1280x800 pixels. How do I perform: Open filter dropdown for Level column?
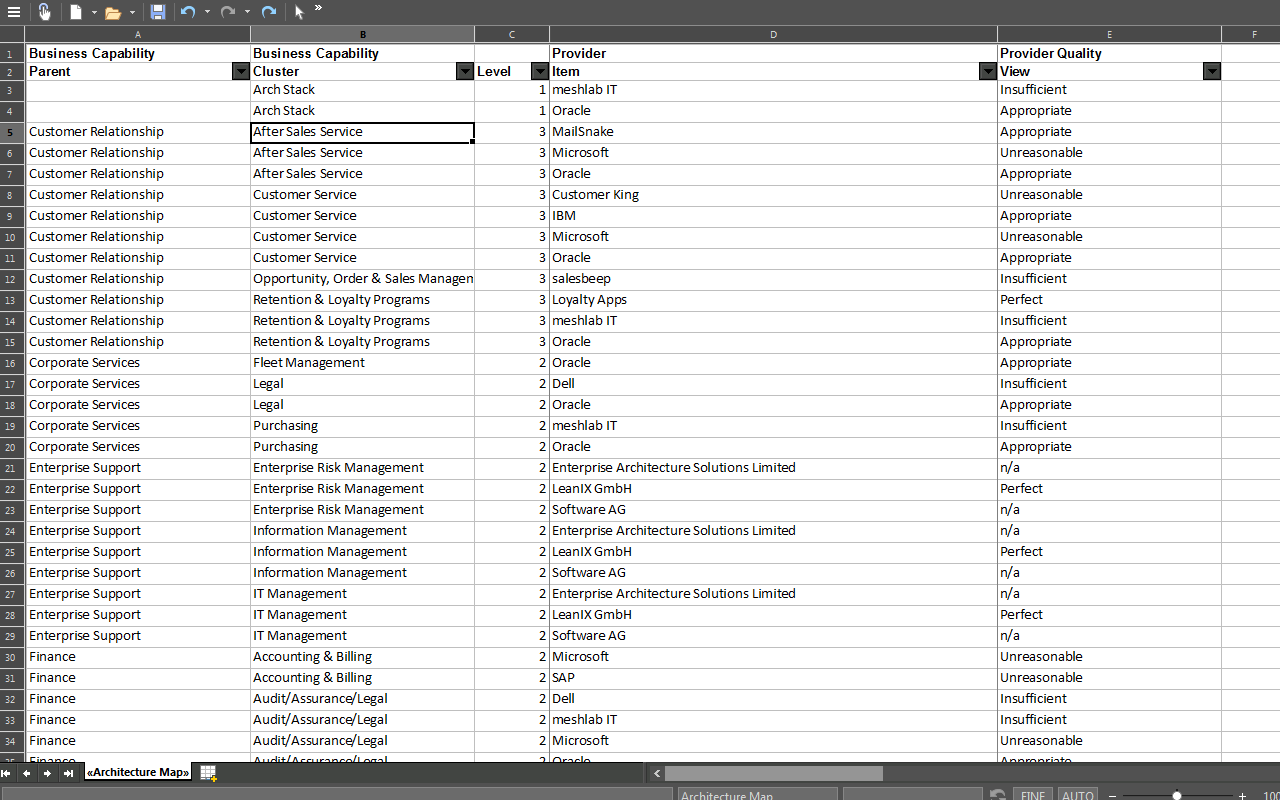point(540,71)
